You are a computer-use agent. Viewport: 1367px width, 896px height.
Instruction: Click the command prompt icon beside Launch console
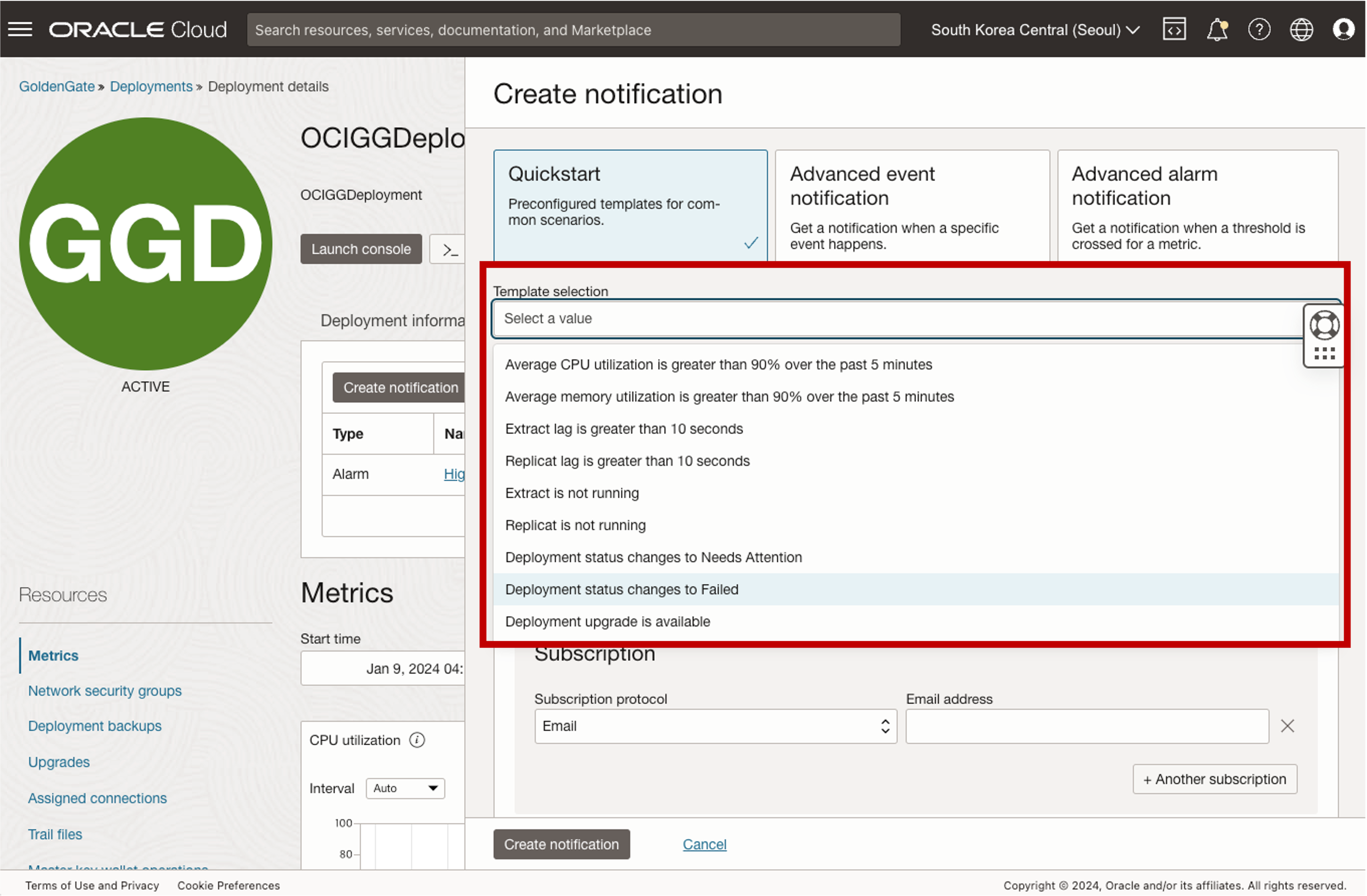(449, 249)
